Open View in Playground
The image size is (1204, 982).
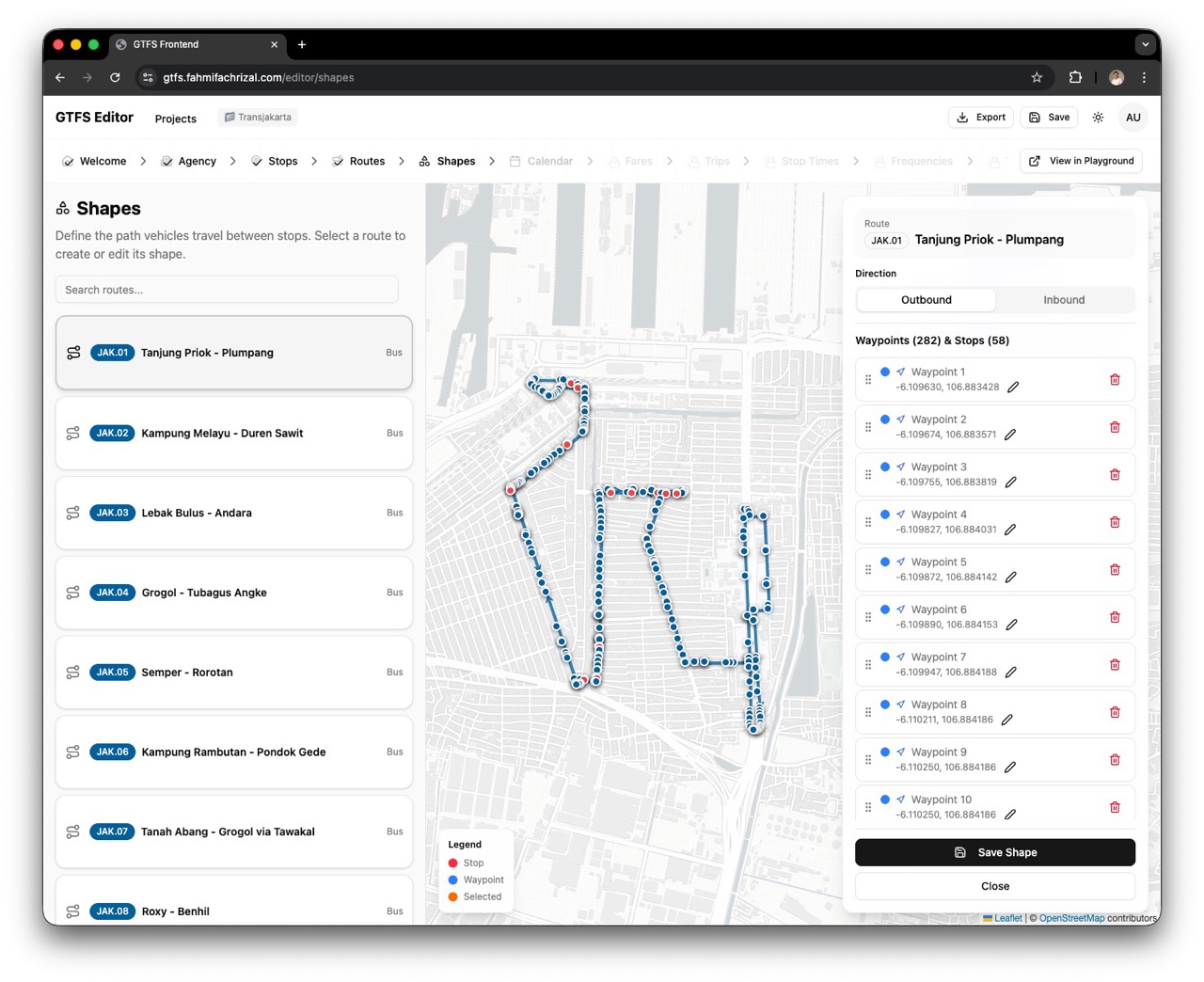[x=1081, y=162]
